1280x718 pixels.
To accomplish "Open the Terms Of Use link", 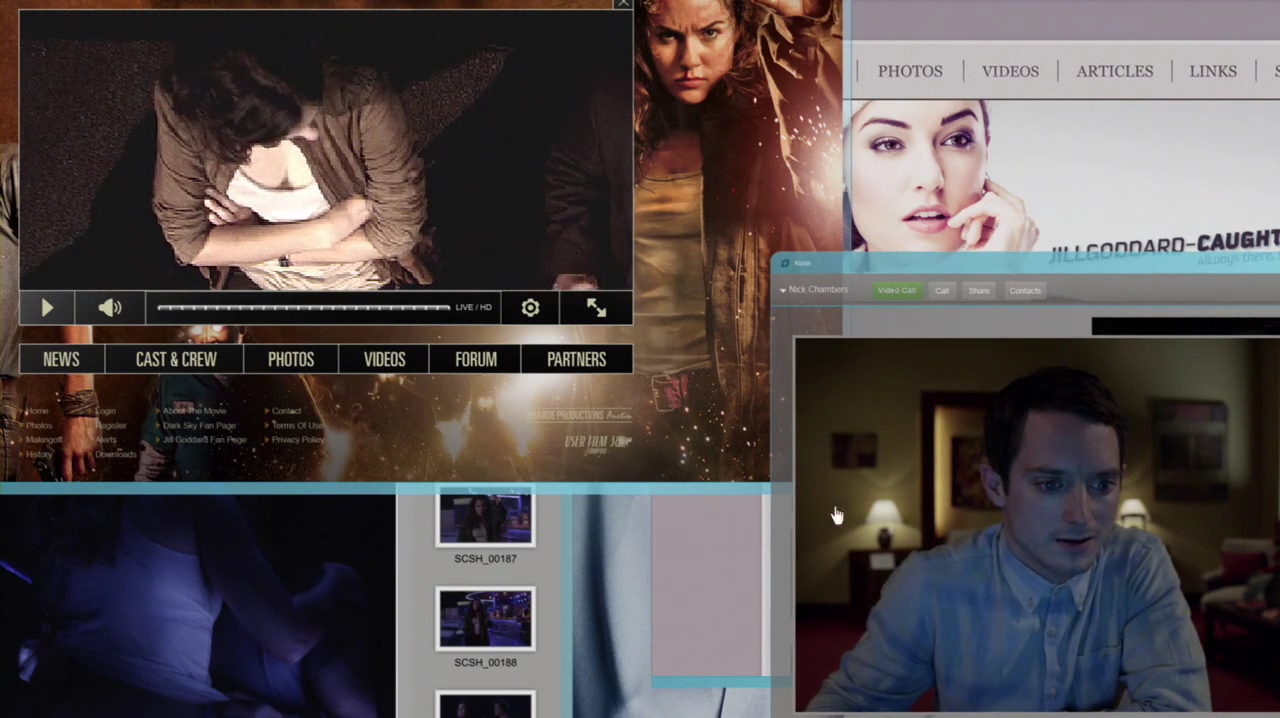I will point(297,426).
